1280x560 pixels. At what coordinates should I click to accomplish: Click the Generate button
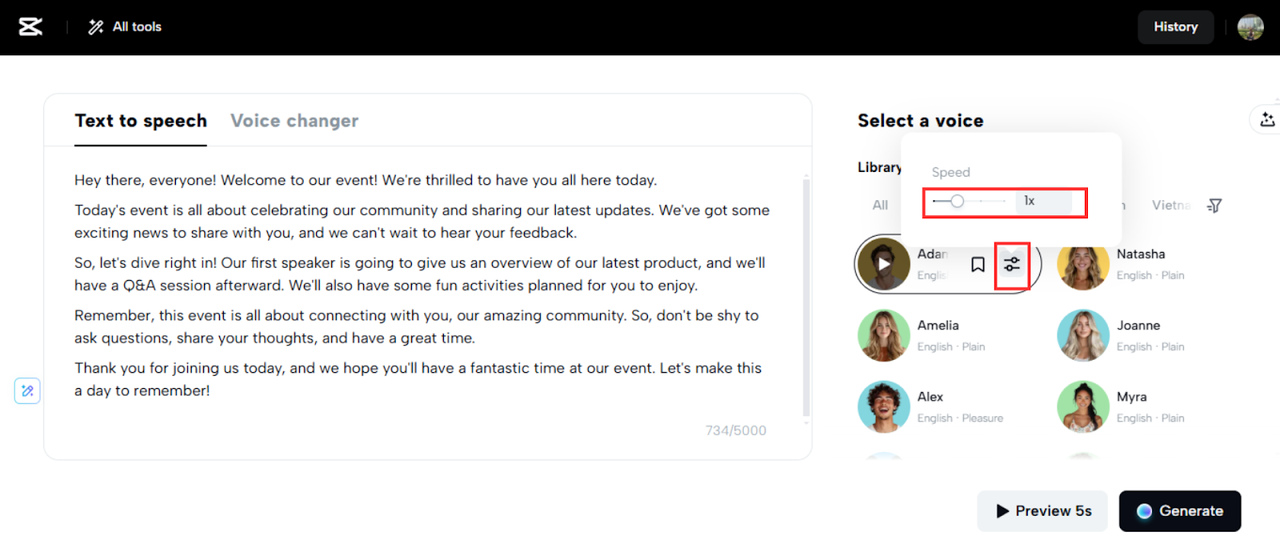[x=1179, y=511]
